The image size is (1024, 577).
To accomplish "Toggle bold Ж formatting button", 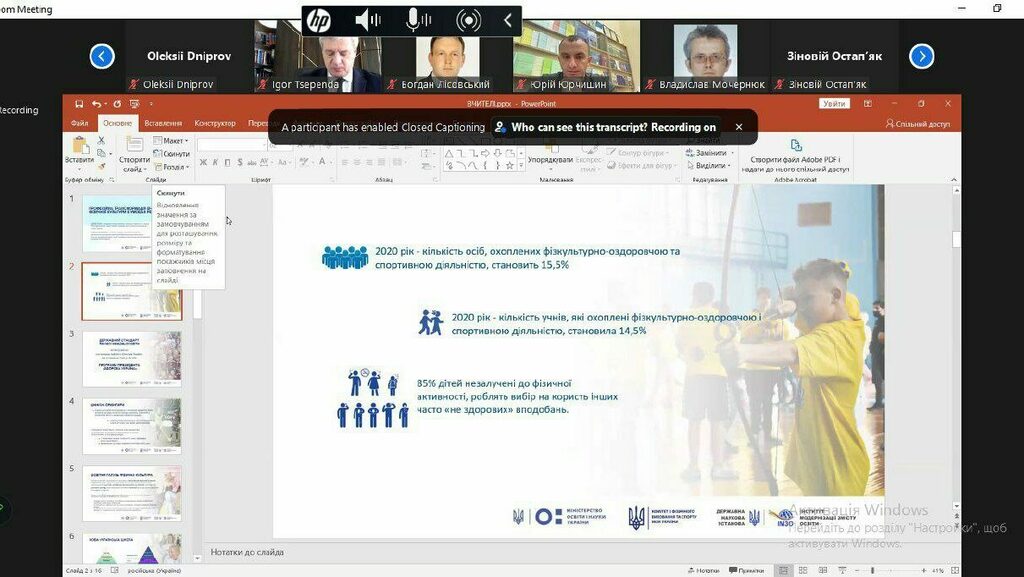I will (x=203, y=163).
